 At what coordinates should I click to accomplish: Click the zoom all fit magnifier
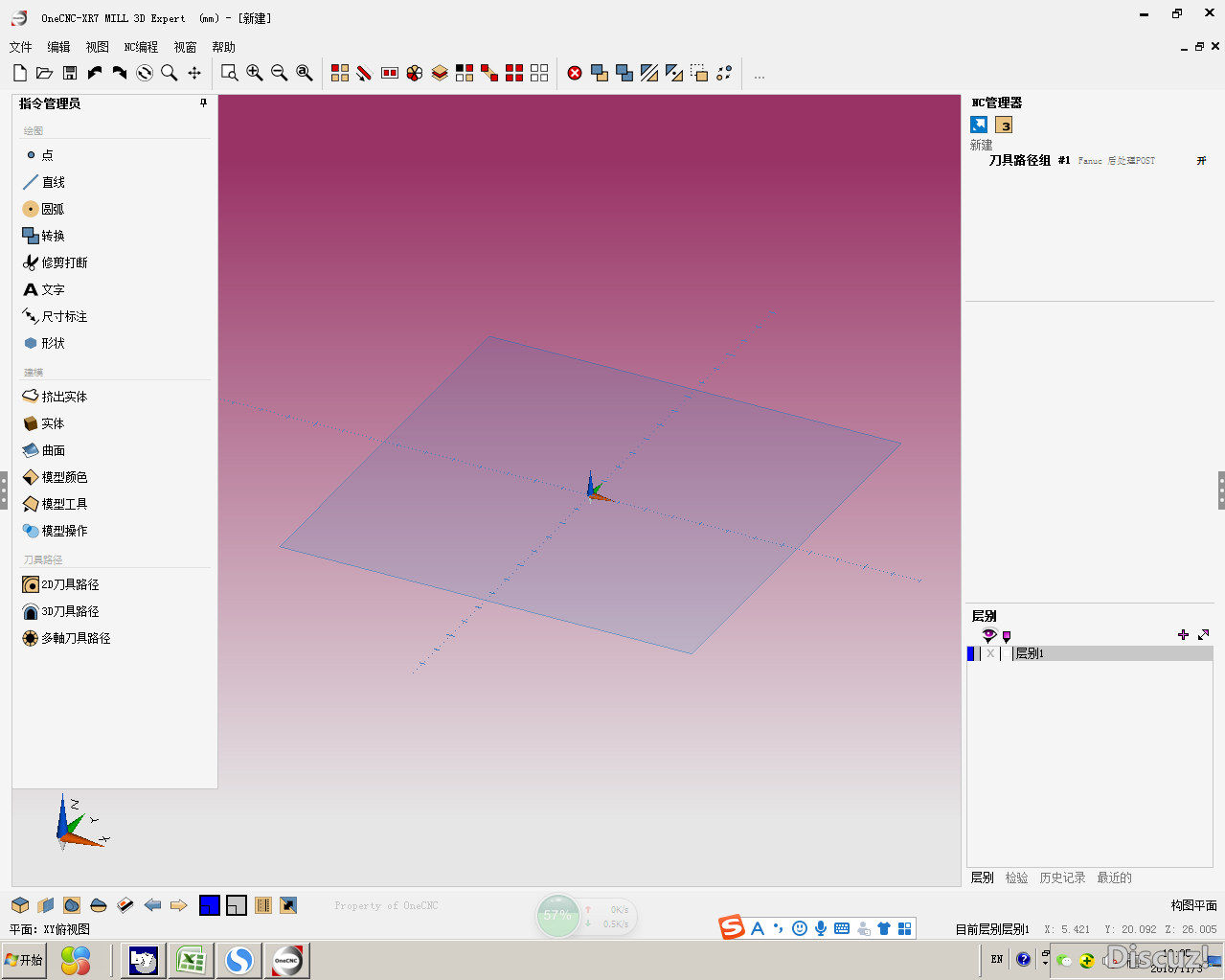pos(305,73)
